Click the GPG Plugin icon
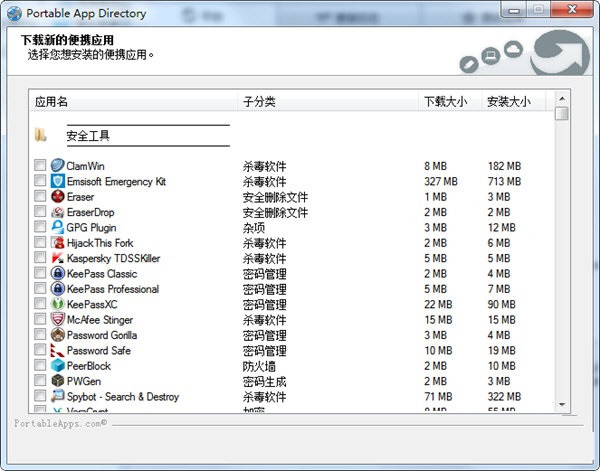600x471 pixels. [58, 228]
